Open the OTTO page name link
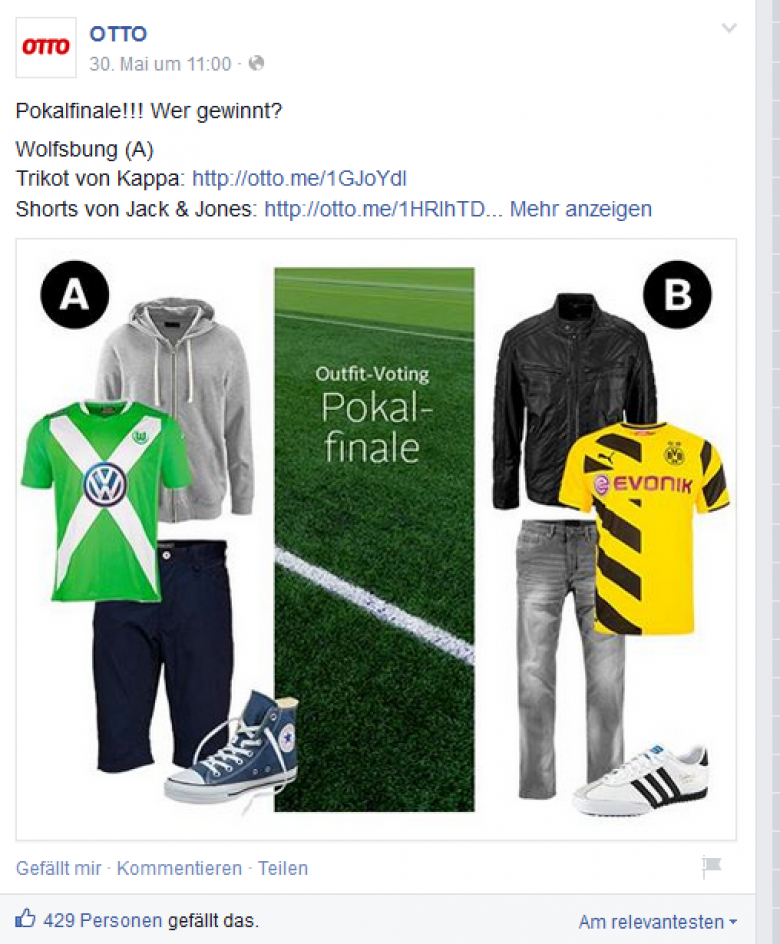Image resolution: width=780 pixels, height=944 pixels. point(118,34)
